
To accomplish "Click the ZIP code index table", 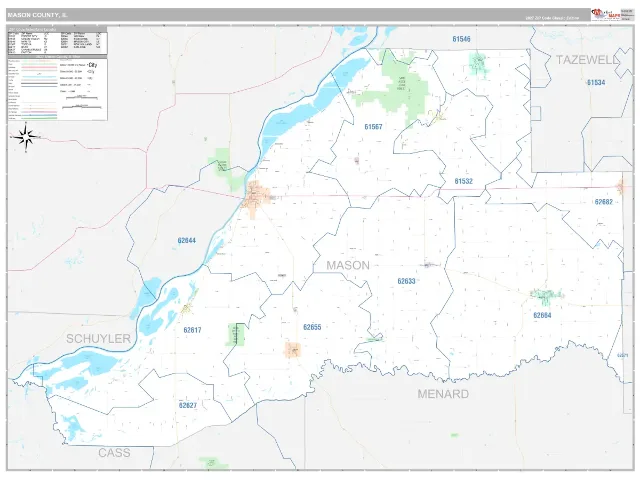I will pos(58,41).
